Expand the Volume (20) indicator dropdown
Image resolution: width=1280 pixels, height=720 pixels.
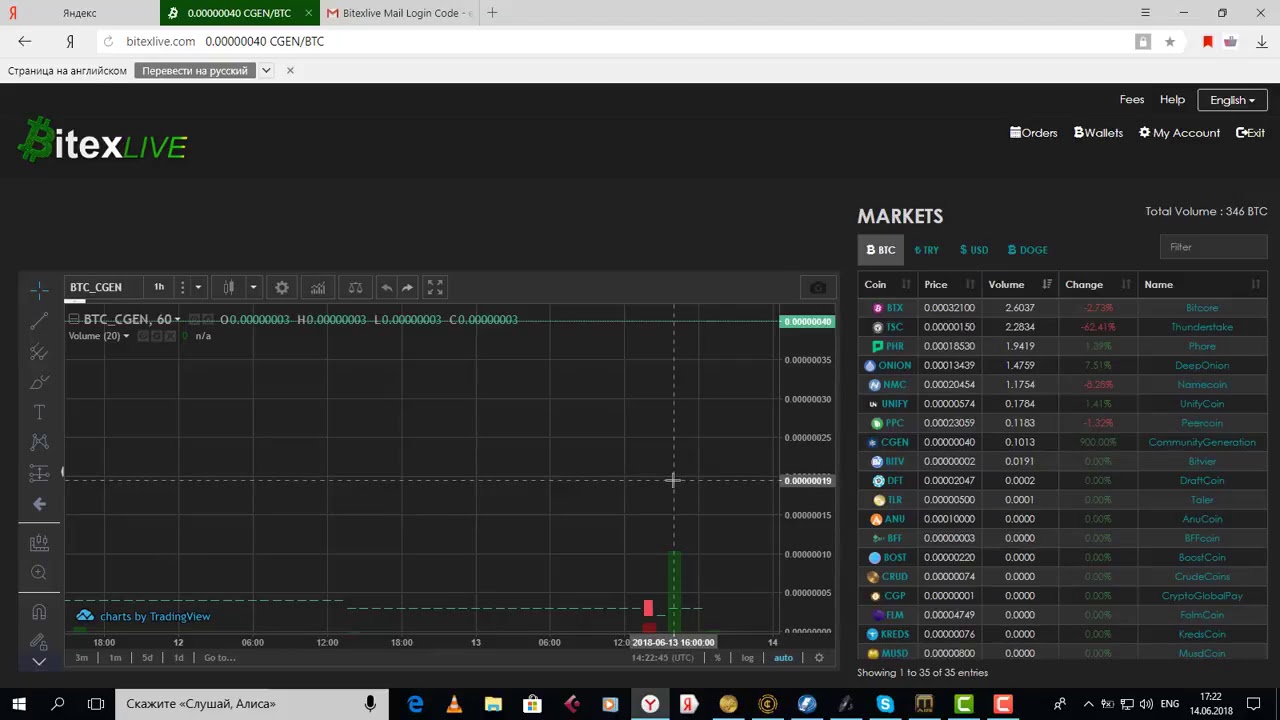tap(126, 336)
